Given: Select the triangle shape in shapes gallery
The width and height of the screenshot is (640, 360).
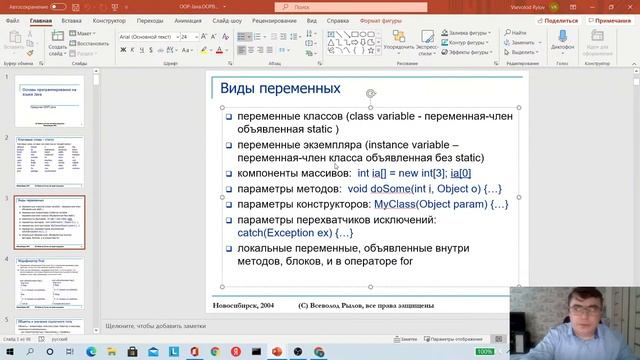Looking at the screenshot, I should 331,42.
